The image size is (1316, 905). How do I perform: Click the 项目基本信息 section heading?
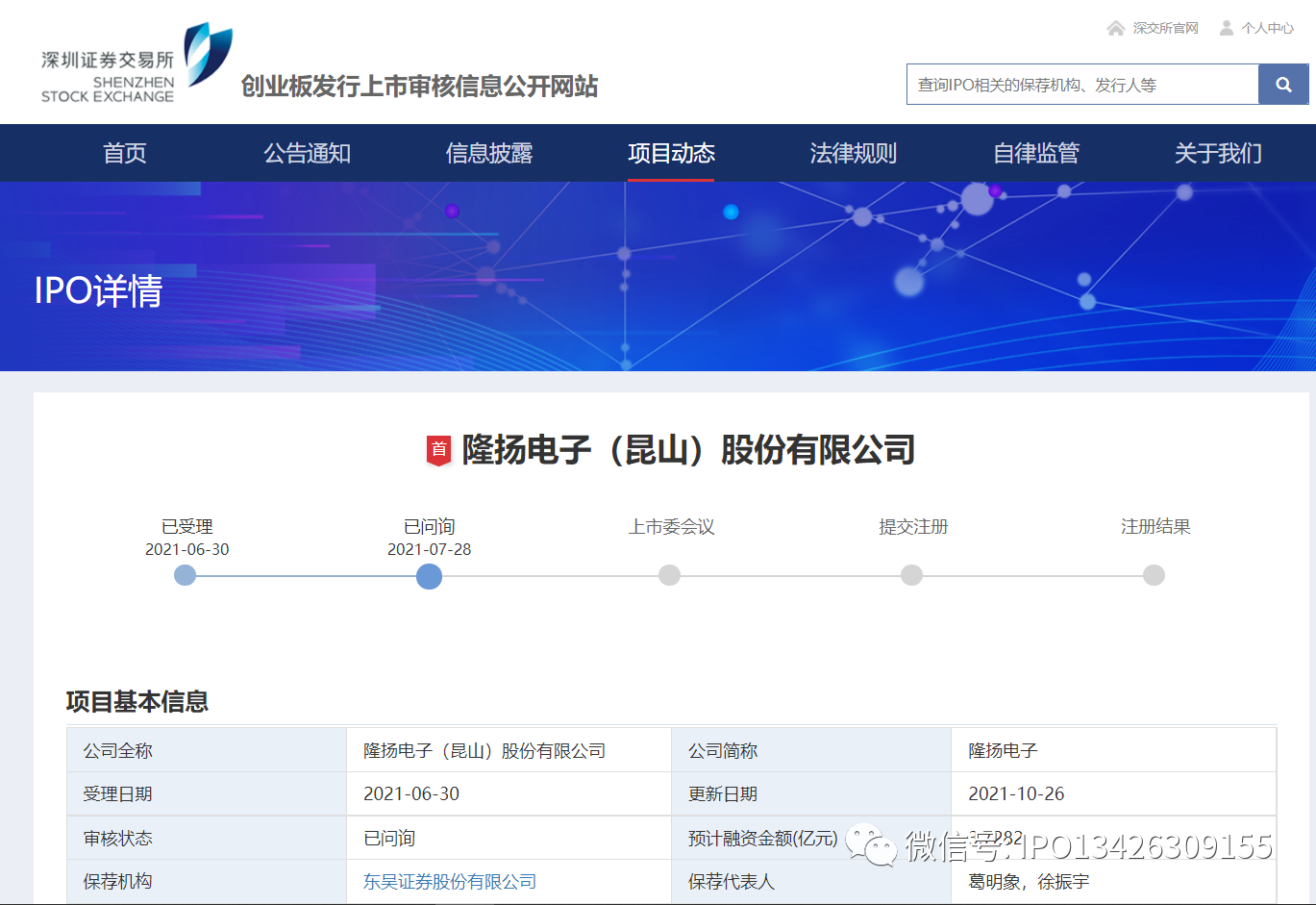click(x=137, y=701)
